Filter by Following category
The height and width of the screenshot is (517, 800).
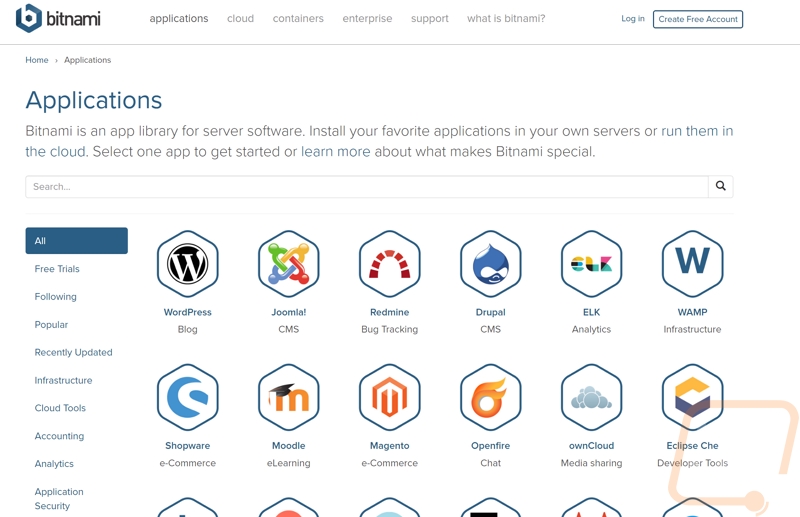(56, 297)
